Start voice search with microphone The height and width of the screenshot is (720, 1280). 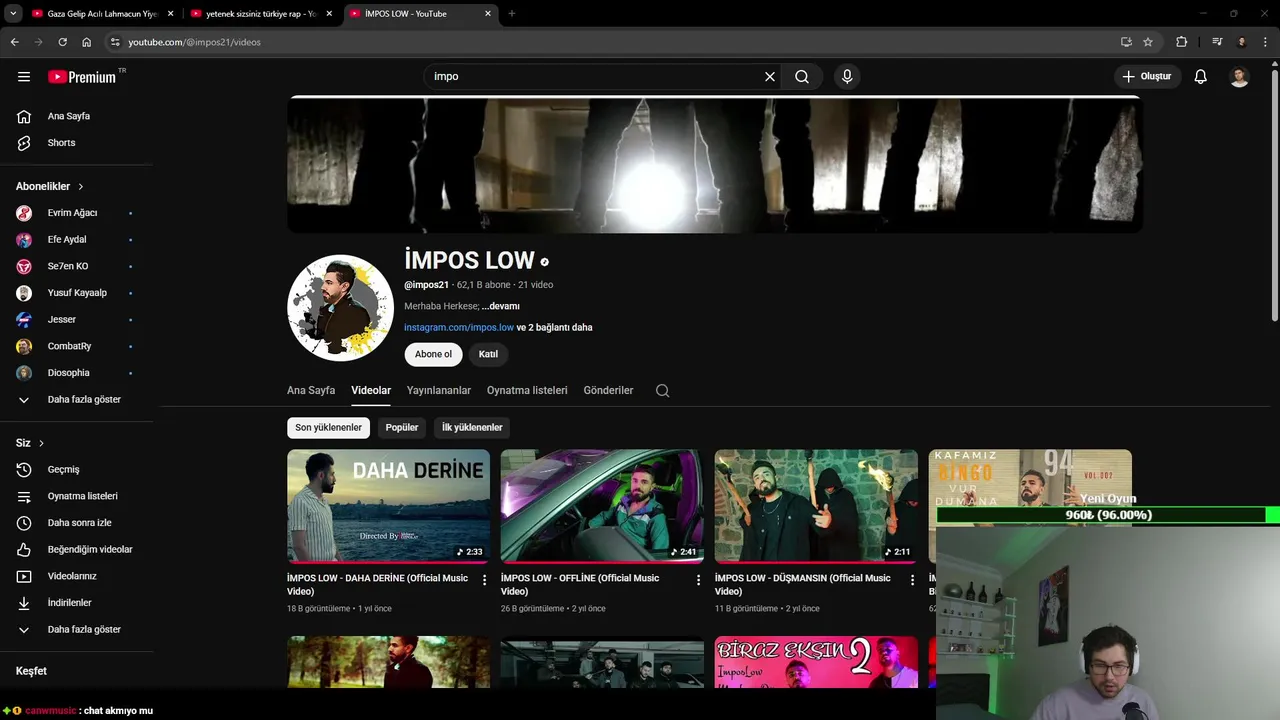(x=847, y=76)
